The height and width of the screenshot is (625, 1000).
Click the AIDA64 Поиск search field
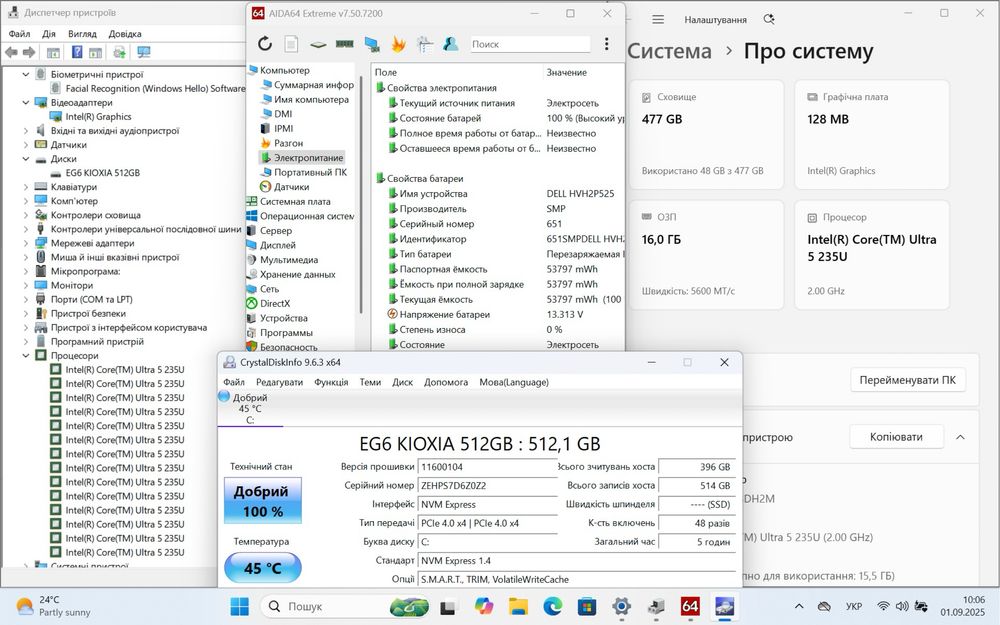[530, 44]
